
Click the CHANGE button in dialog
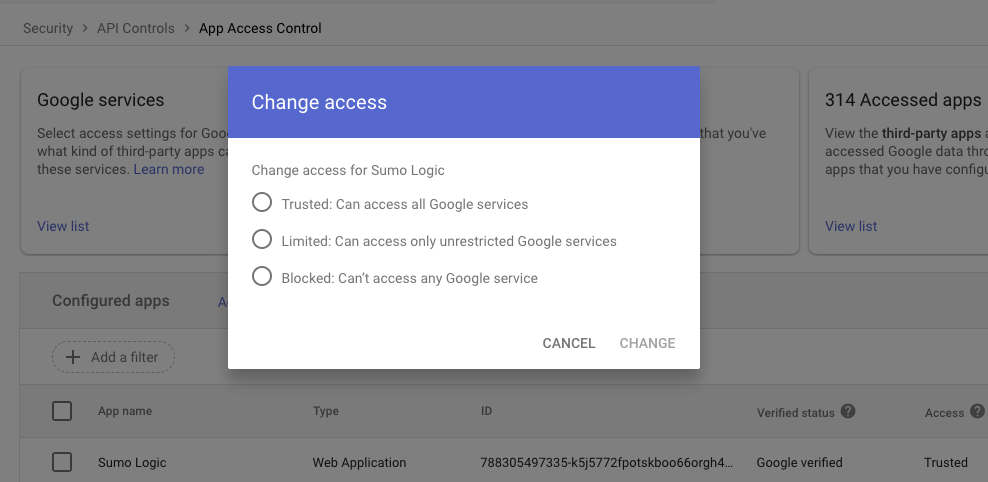(647, 343)
